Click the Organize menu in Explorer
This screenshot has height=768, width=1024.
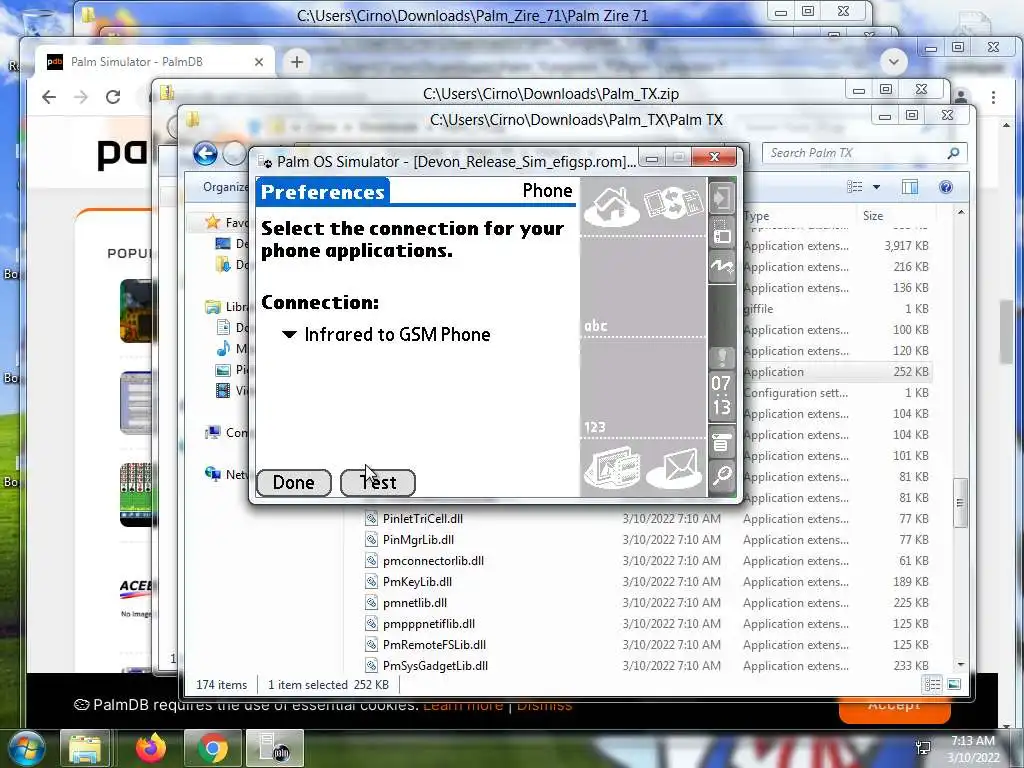225,187
